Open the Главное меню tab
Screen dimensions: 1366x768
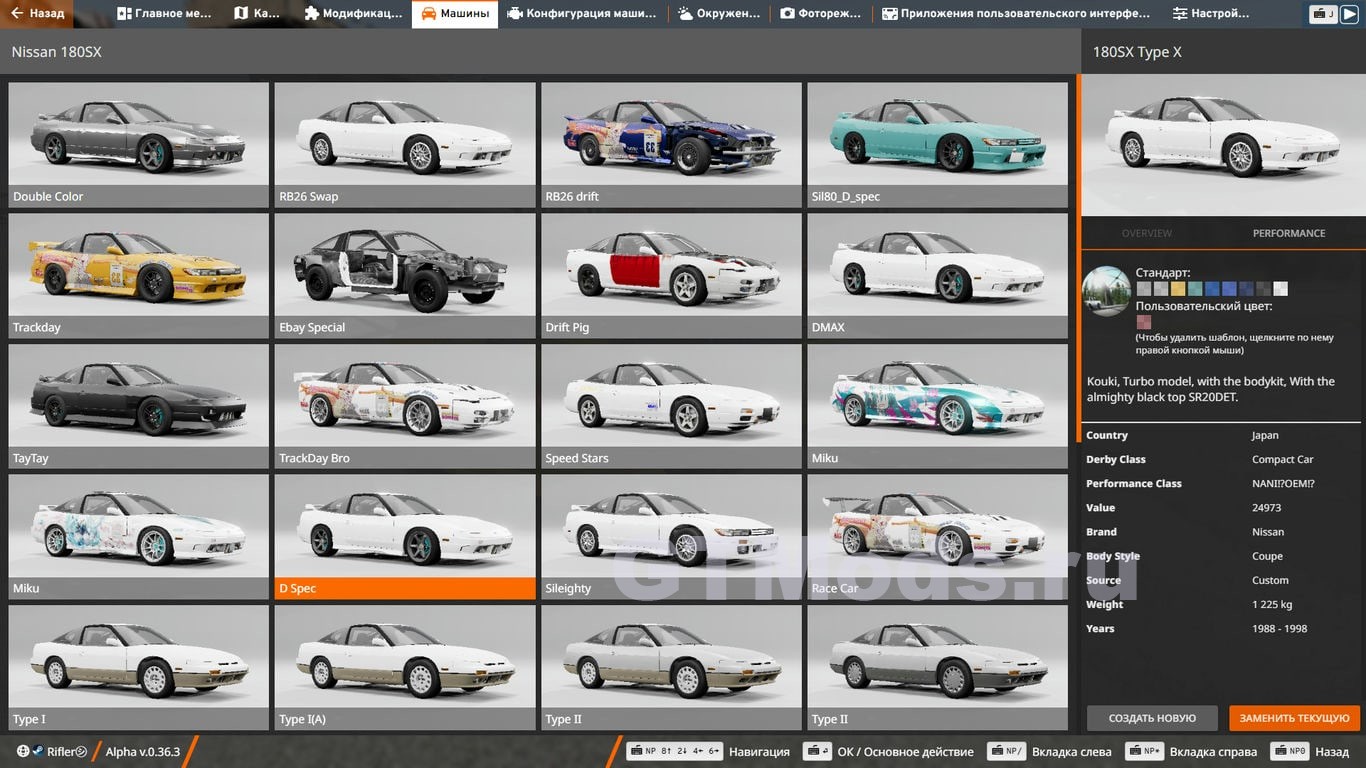click(164, 14)
